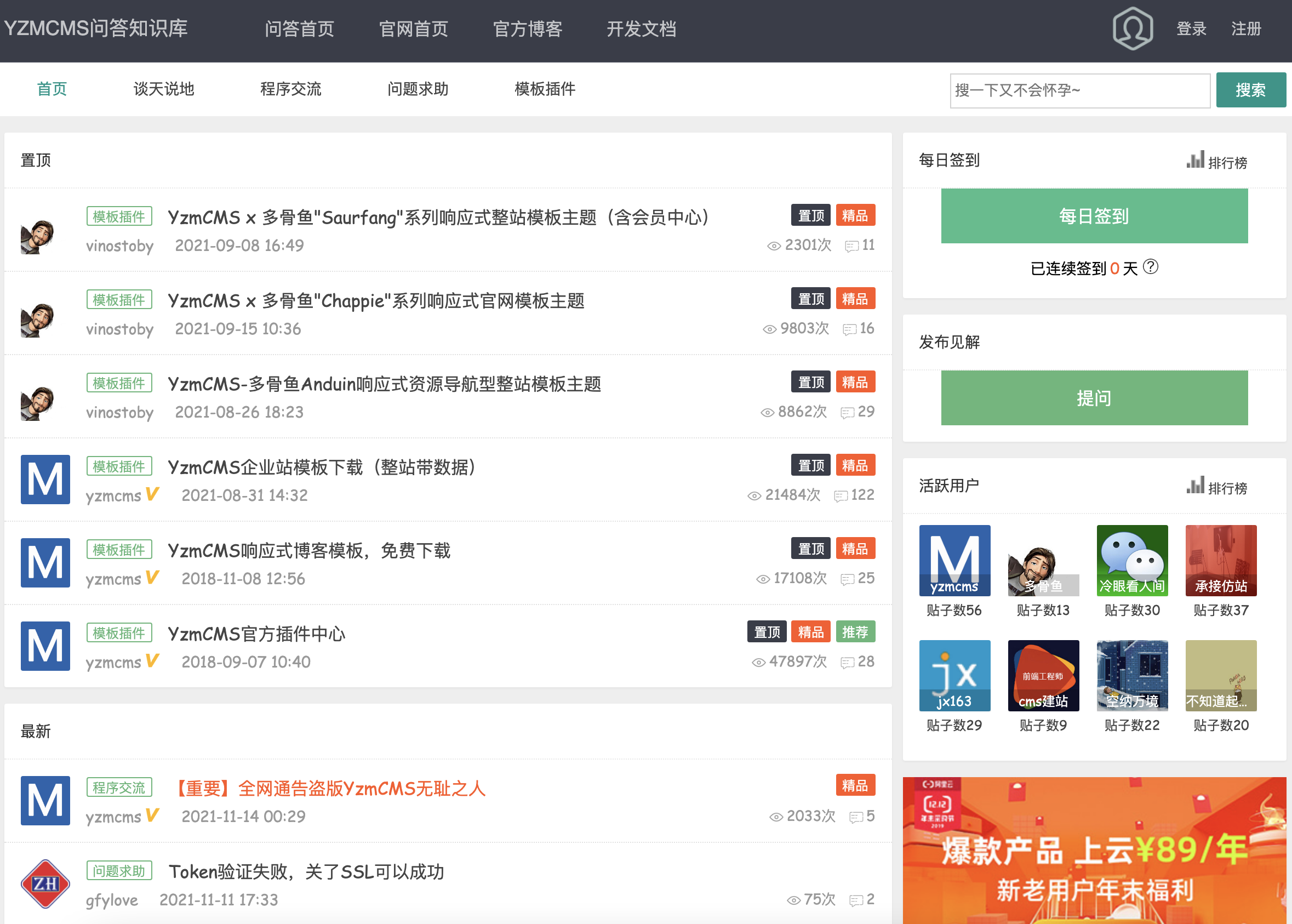Screen dimensions: 1292x924
Task: Click view count eye icon on Saurfang post
Action: point(774,246)
